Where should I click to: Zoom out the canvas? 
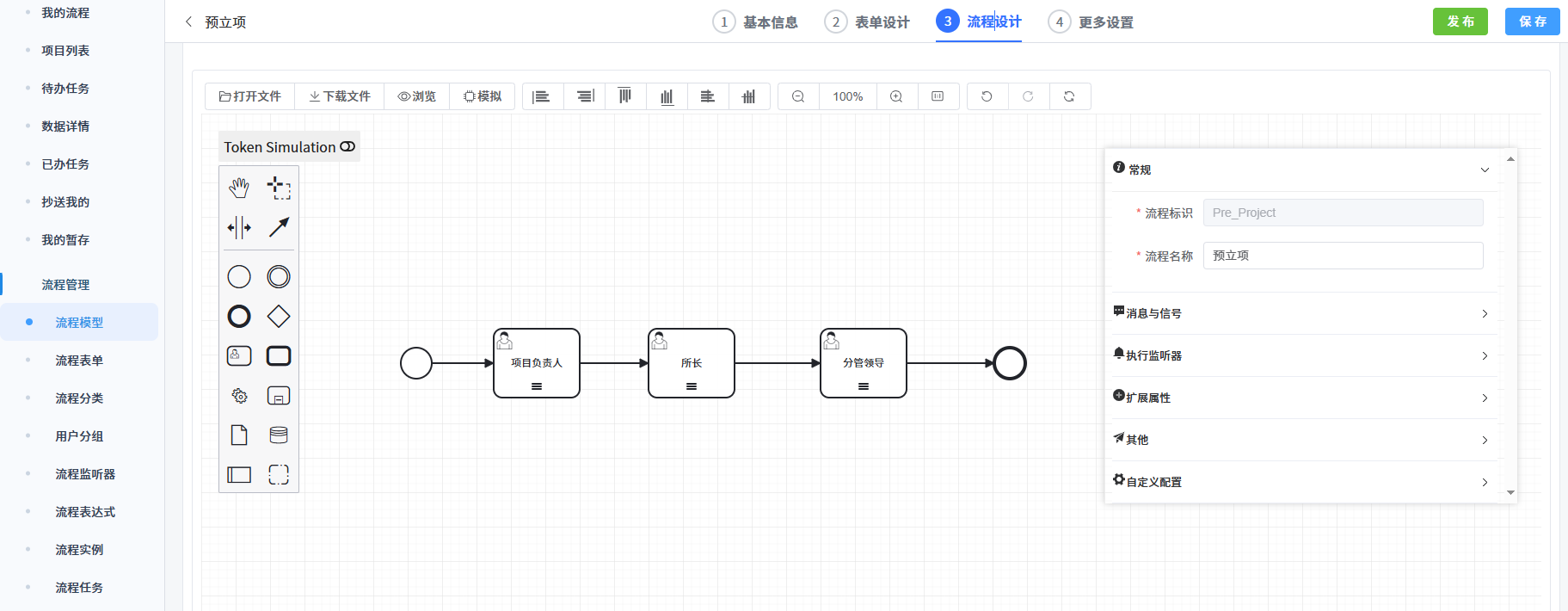[798, 96]
